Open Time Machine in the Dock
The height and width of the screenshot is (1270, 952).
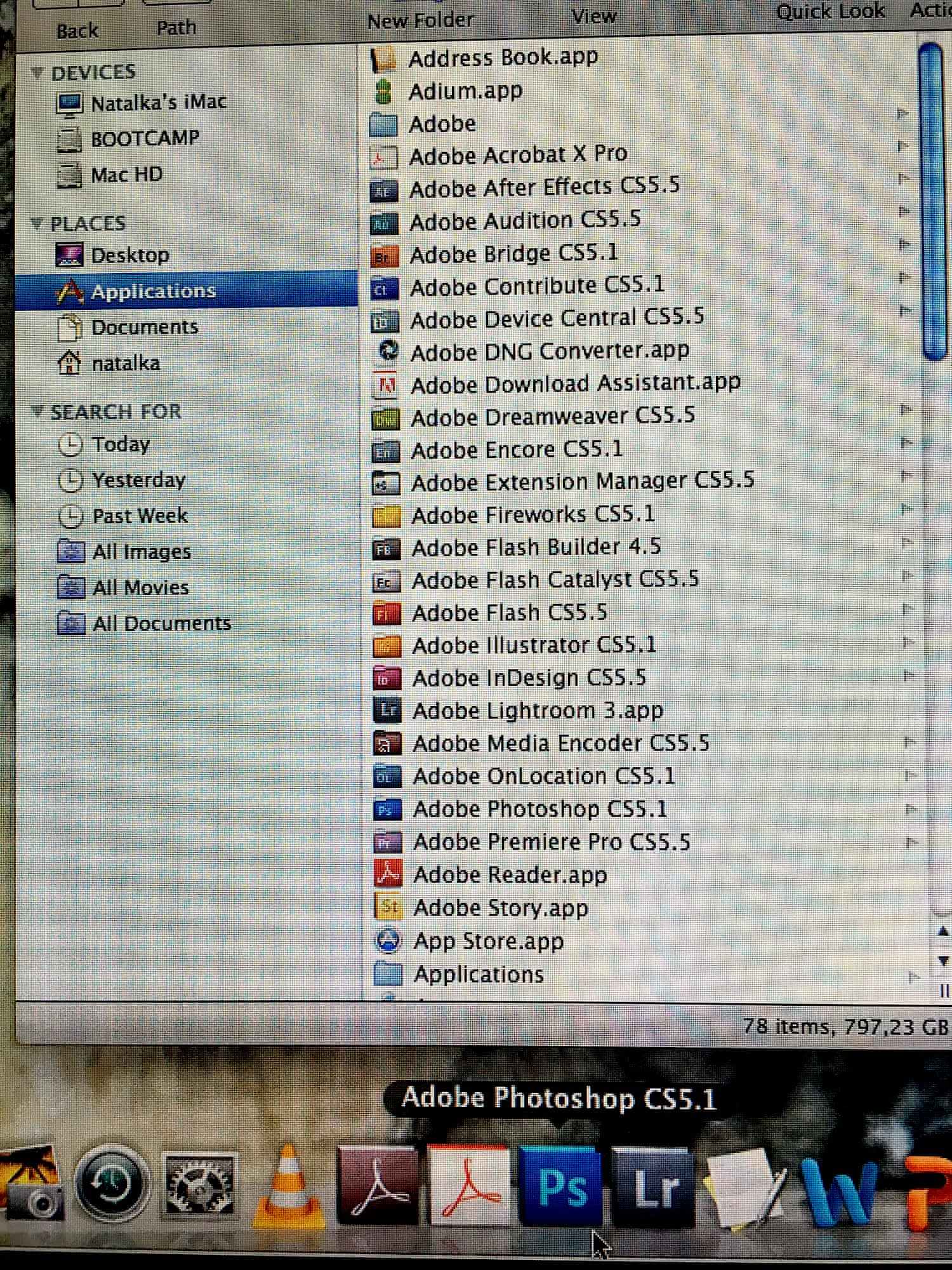pos(112,1184)
